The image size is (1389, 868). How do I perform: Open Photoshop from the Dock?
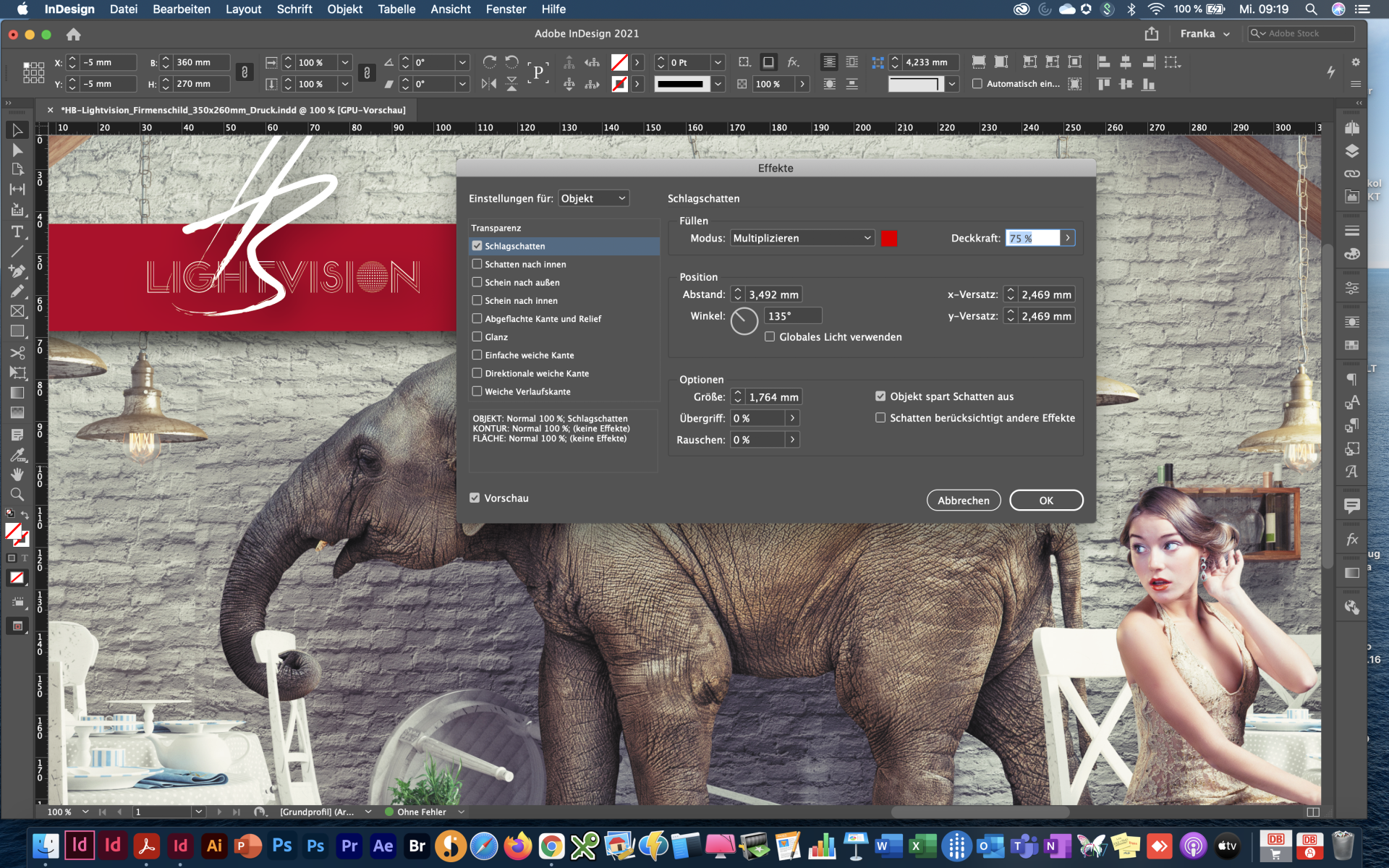(282, 846)
